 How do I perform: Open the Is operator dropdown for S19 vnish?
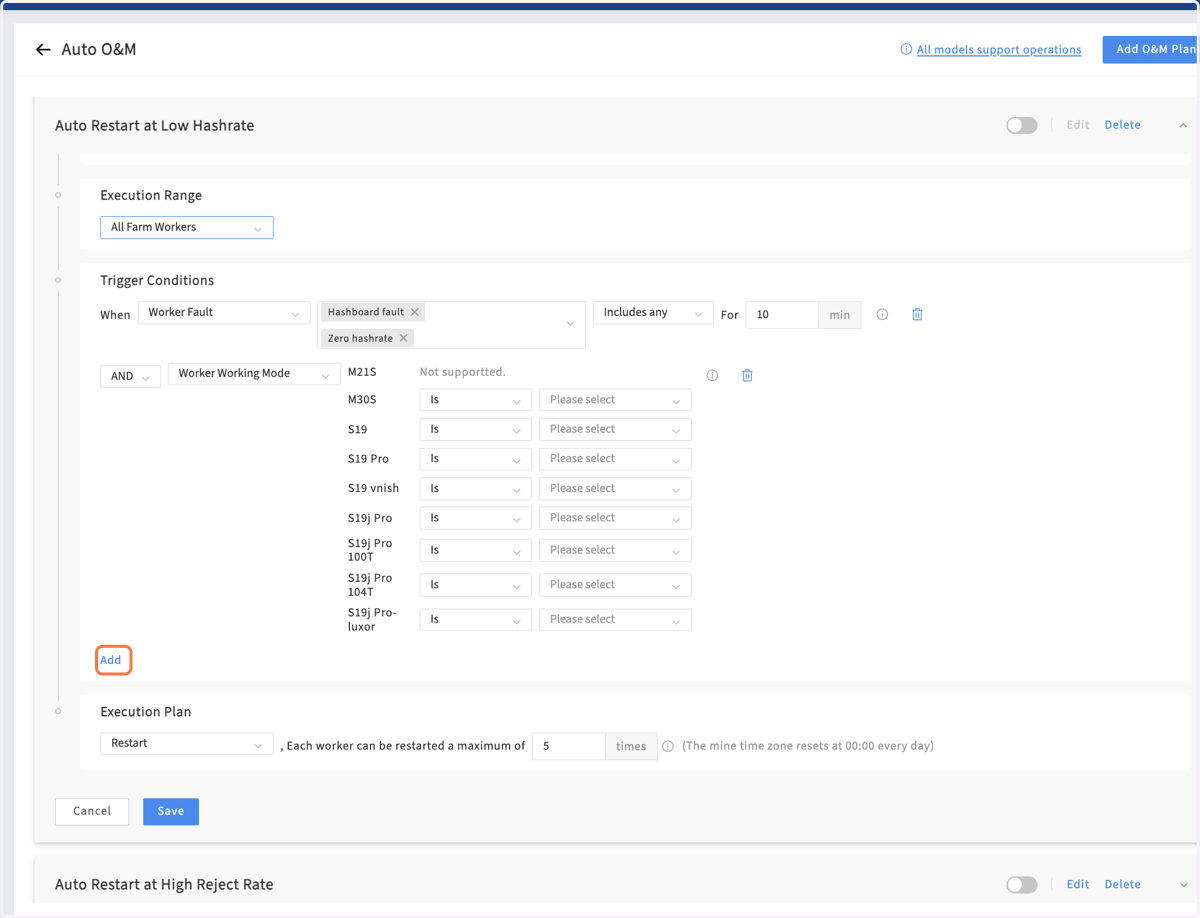(475, 488)
